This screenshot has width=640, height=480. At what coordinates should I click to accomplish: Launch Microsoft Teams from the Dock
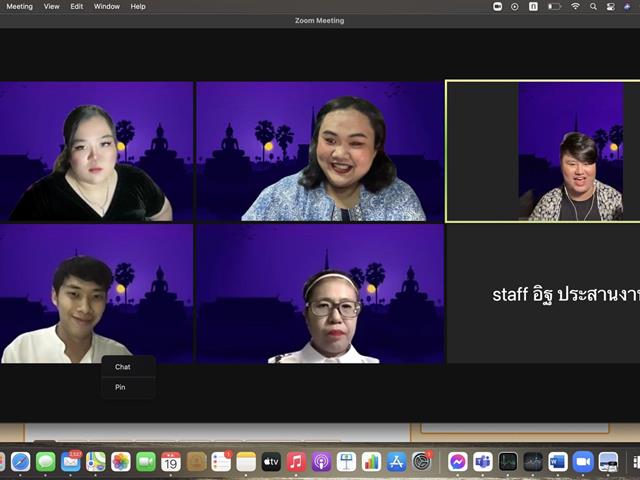coord(483,462)
